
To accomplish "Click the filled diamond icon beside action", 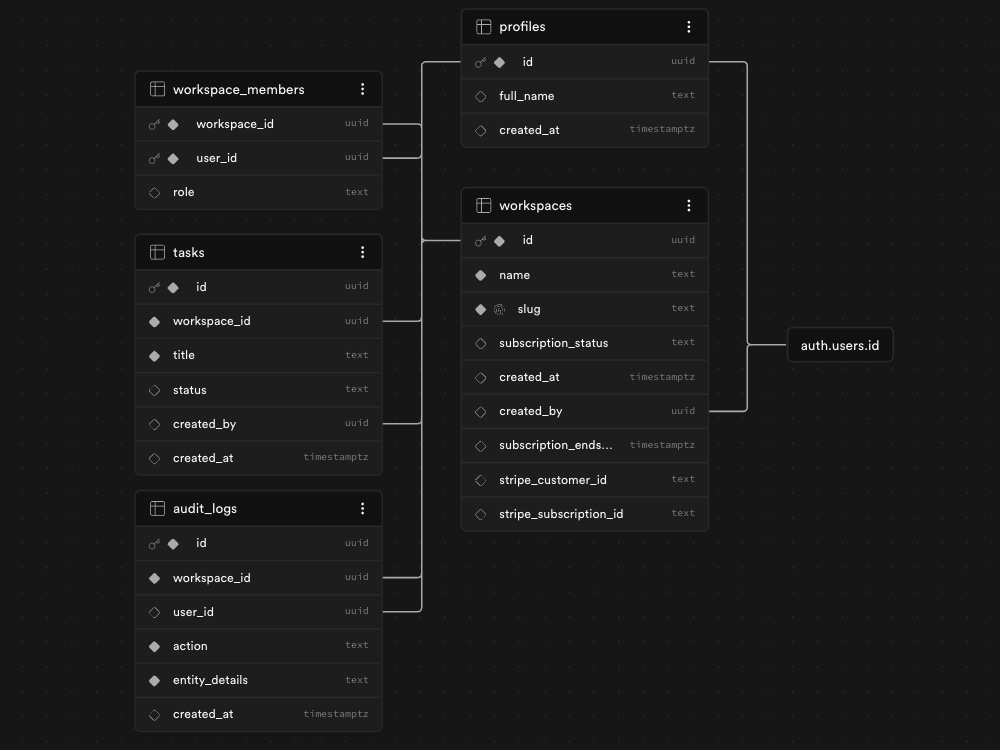I will [154, 647].
